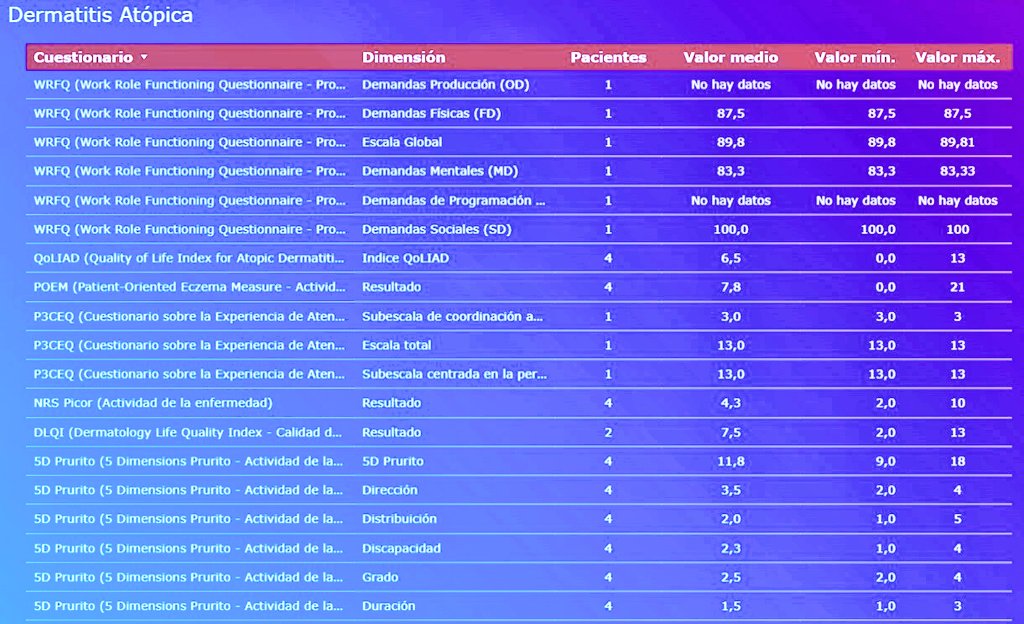Sort by the Dimensión column header

pyautogui.click(x=404, y=57)
